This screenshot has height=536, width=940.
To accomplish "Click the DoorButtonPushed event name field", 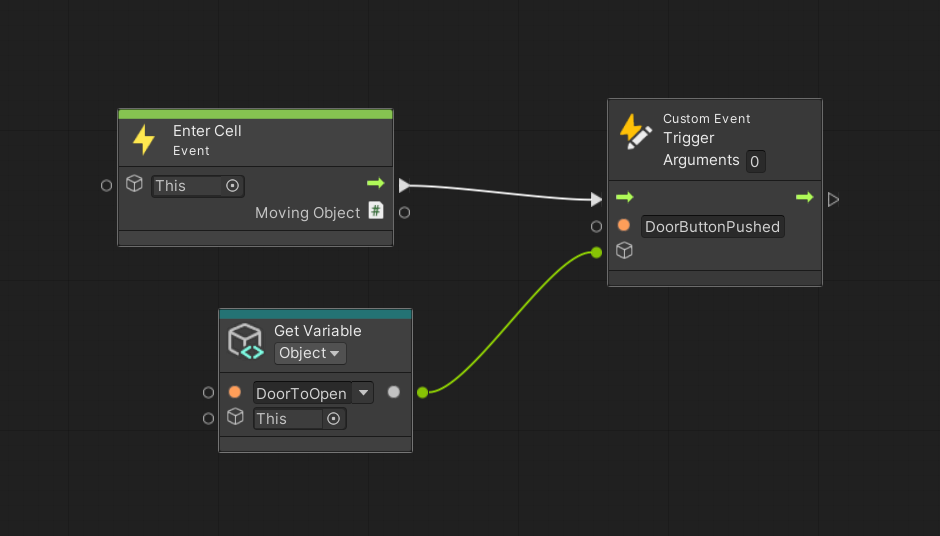I will point(712,227).
